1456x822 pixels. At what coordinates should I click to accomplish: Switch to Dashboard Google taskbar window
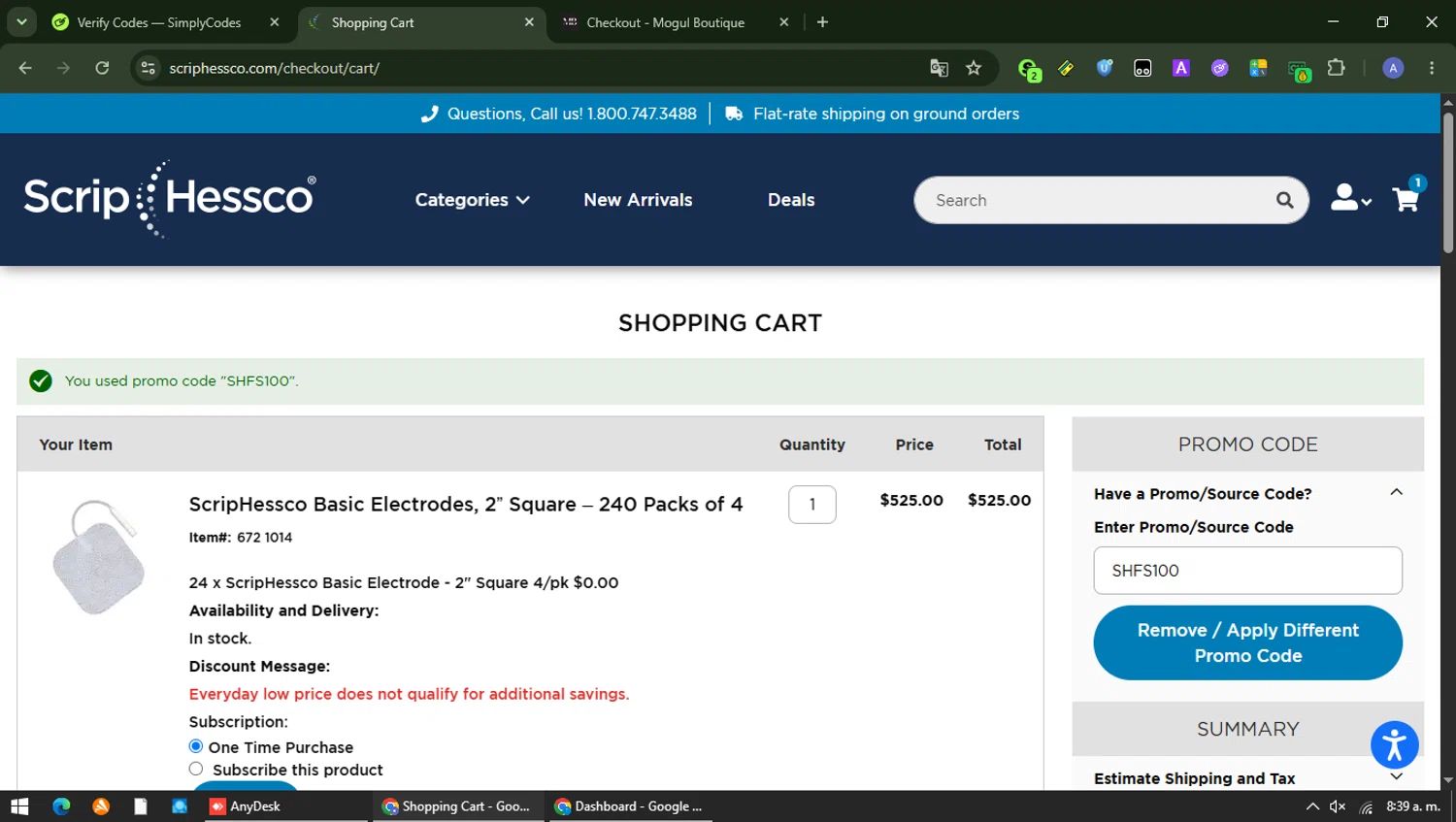631,806
